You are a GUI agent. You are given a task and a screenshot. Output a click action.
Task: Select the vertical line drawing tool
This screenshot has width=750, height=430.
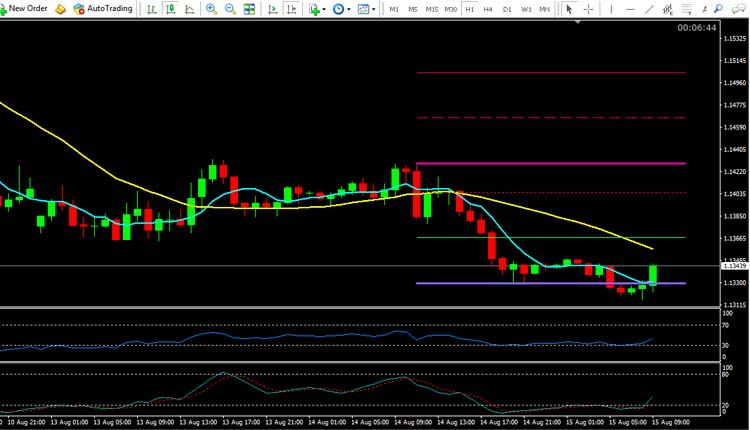coord(611,9)
